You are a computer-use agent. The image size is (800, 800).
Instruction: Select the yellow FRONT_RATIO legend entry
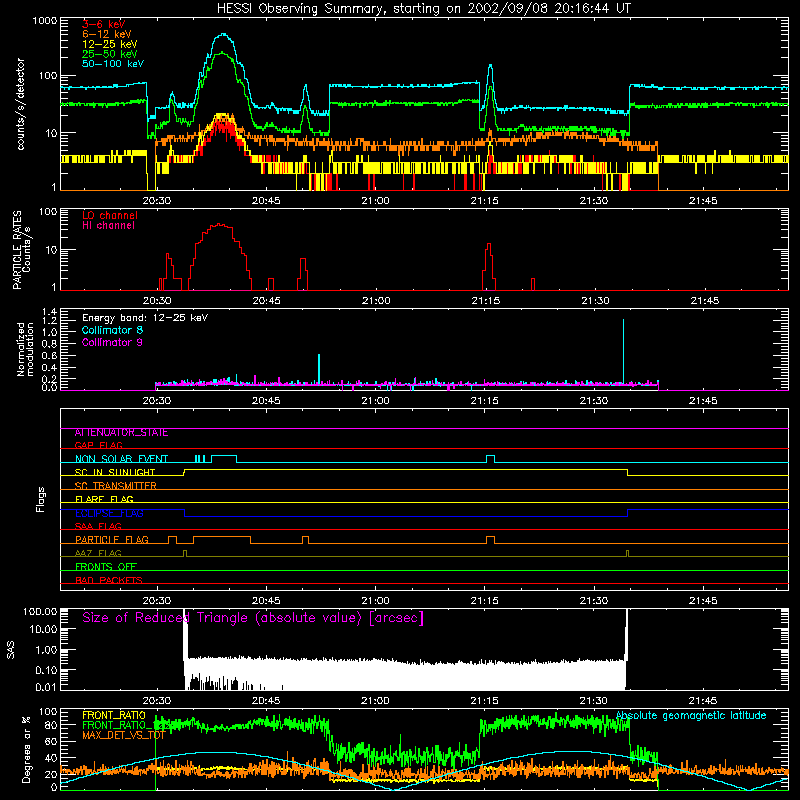[114, 715]
